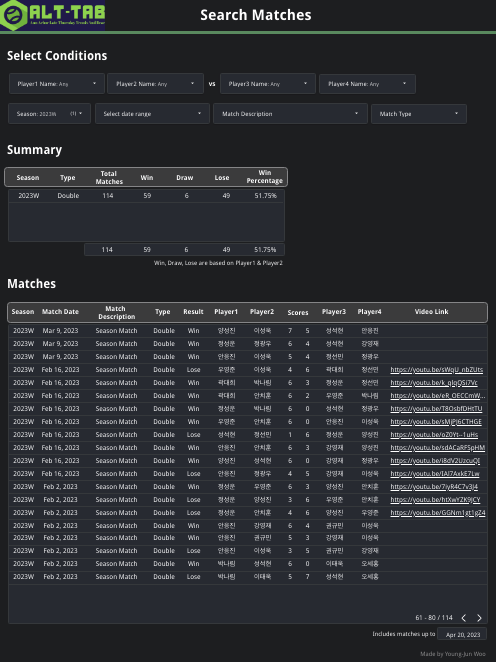Open the Player2 Name dropdown filter

click(x=155, y=84)
